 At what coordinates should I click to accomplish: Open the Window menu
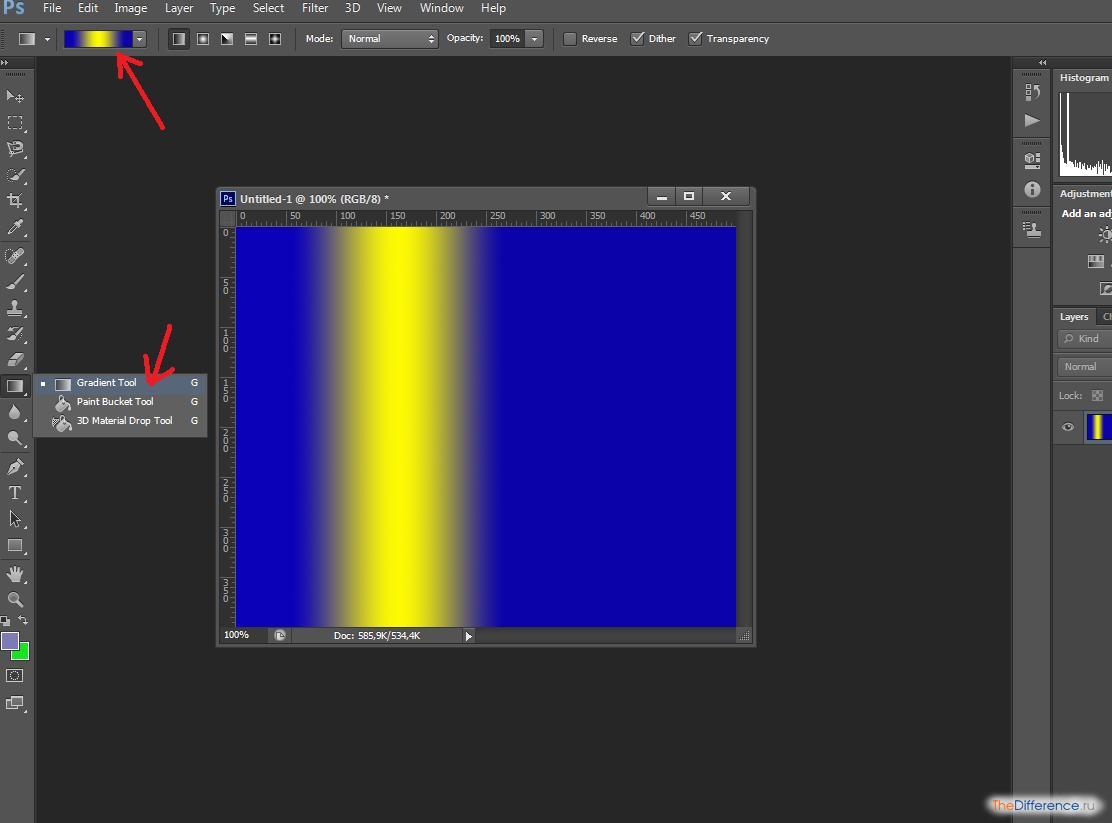[441, 8]
